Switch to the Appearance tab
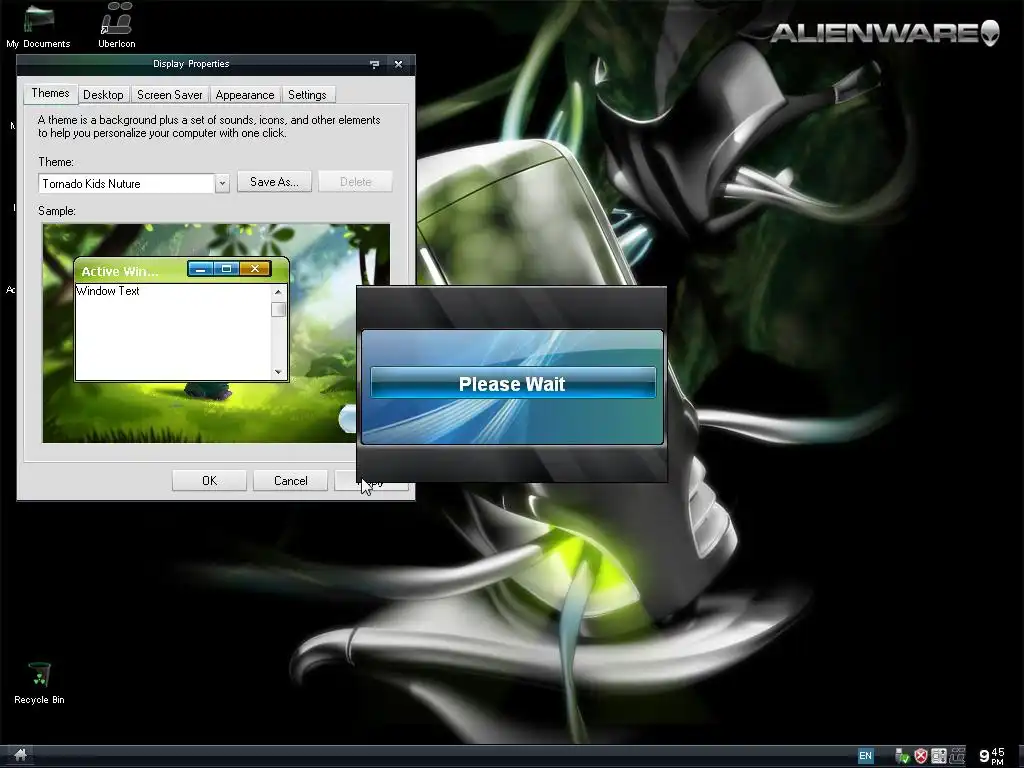 pyautogui.click(x=245, y=95)
